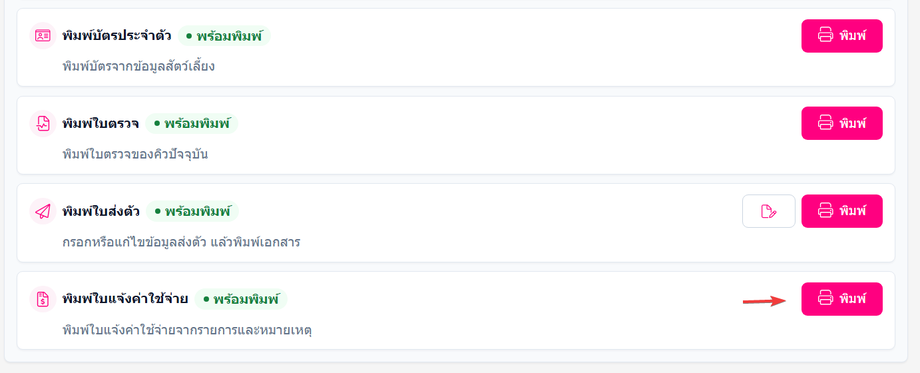Select the พิมพ์ใบตรวจ title
Viewport: 920px width, 373px height.
100,123
